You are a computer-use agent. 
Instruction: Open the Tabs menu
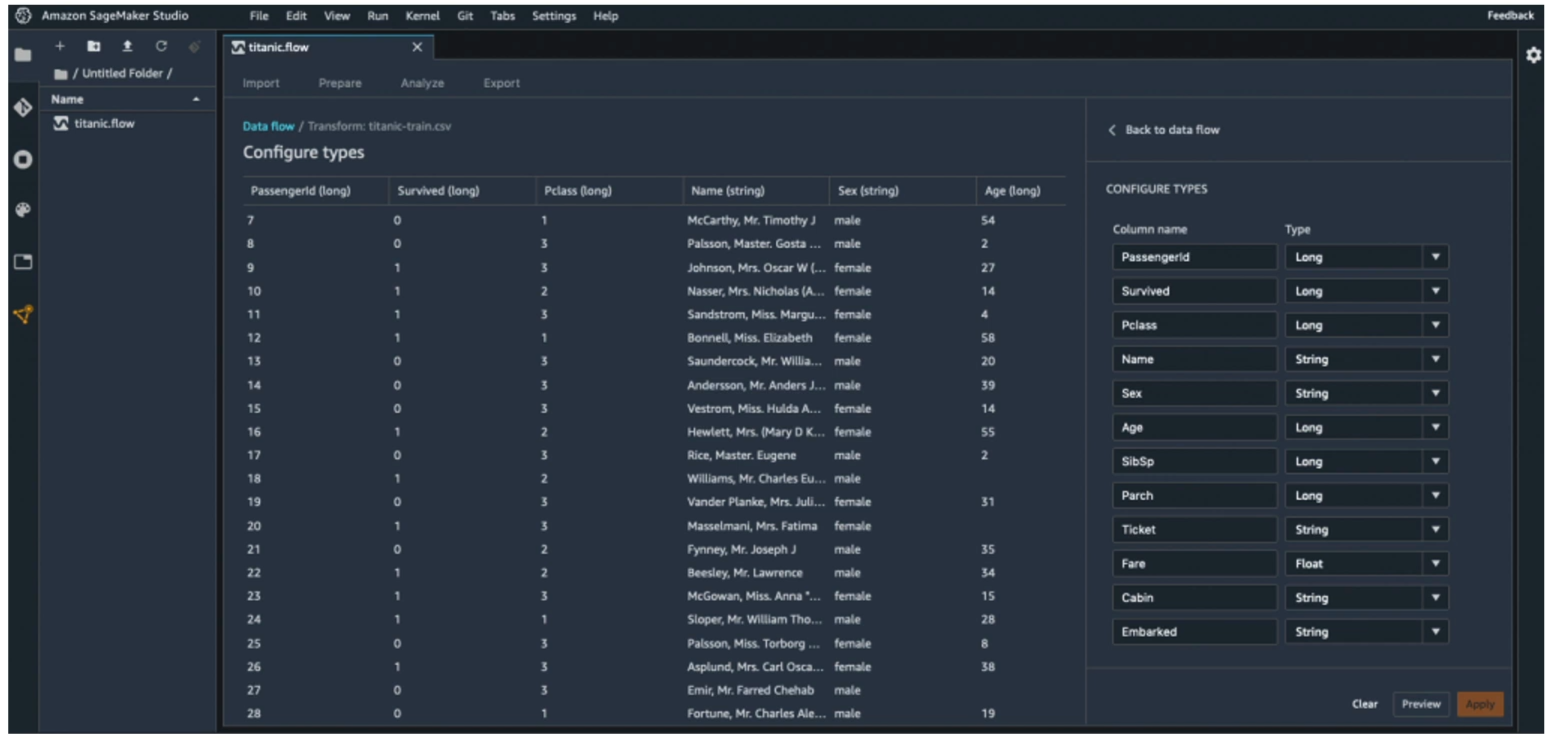pos(503,16)
